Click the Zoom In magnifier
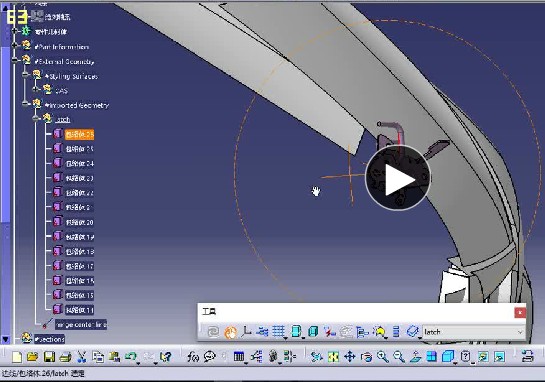The image size is (545, 382). point(383,357)
